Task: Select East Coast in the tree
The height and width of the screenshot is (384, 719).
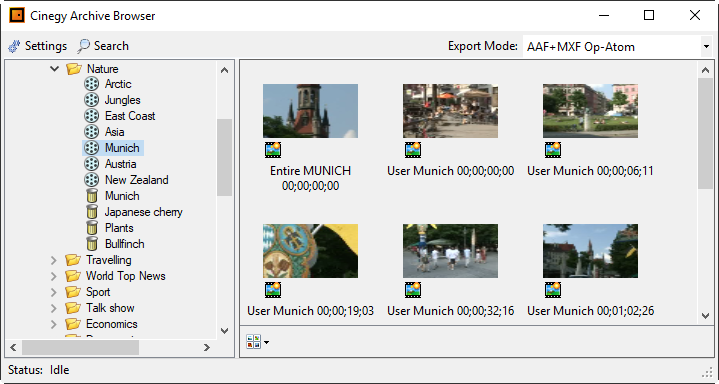Action: [x=130, y=116]
